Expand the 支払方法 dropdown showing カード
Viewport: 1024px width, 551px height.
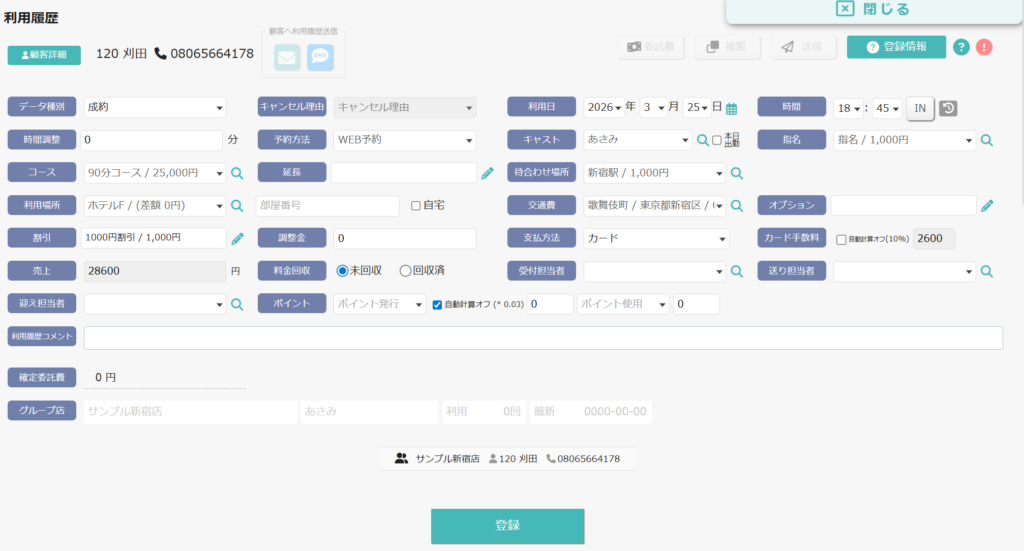click(x=656, y=238)
